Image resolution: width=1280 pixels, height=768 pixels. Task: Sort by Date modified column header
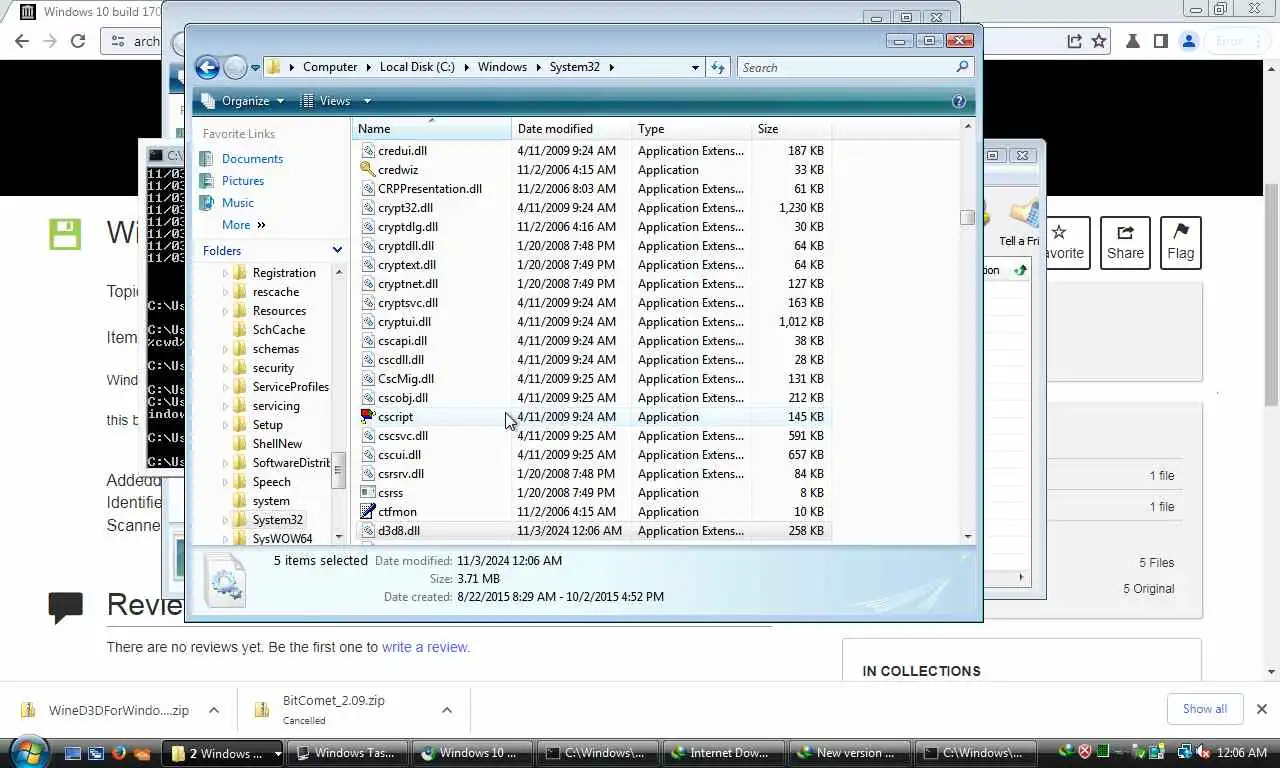[572, 129]
